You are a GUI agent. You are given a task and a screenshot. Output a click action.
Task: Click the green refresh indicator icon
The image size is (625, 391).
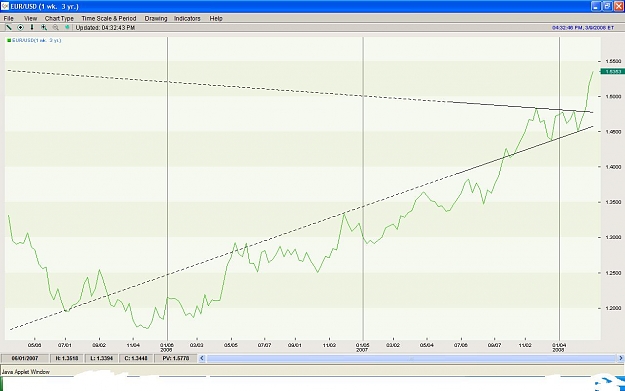tap(67, 28)
